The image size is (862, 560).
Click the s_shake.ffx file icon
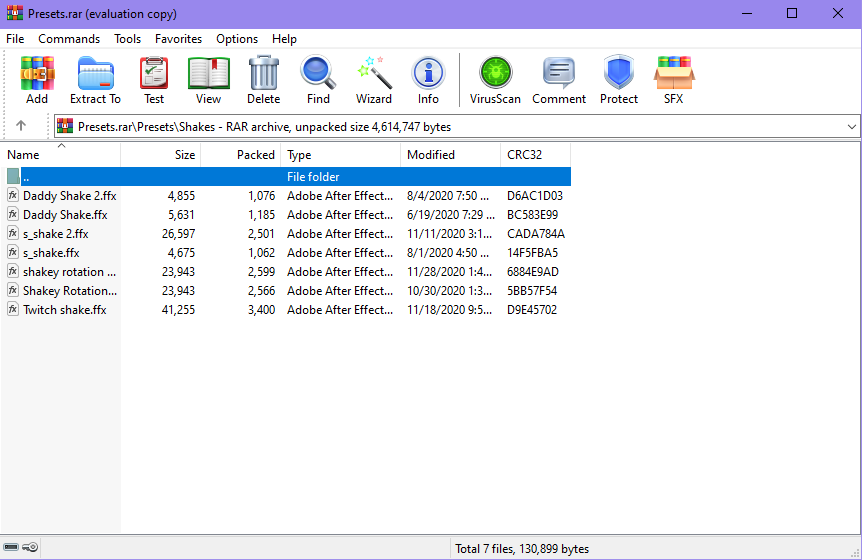click(13, 252)
